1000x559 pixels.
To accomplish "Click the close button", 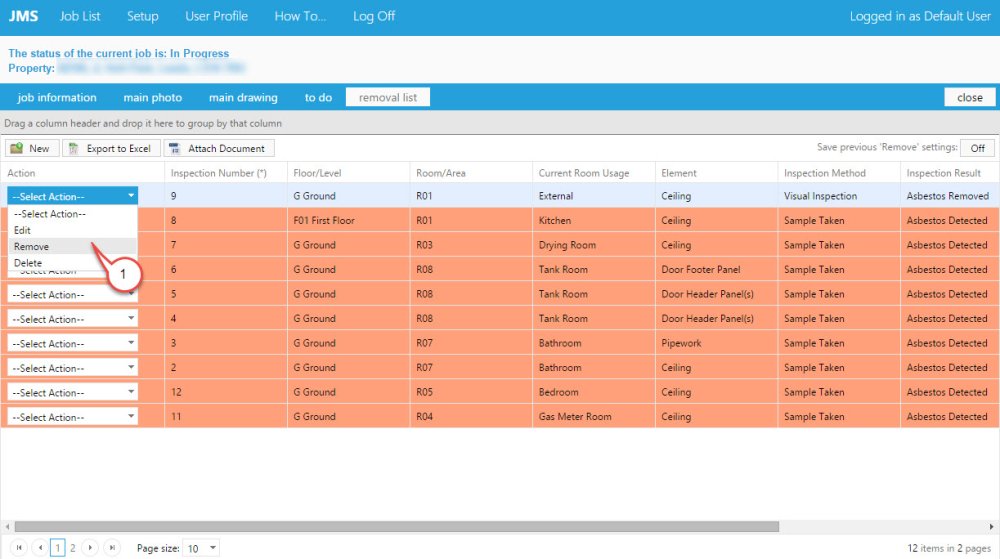I will point(969,98).
